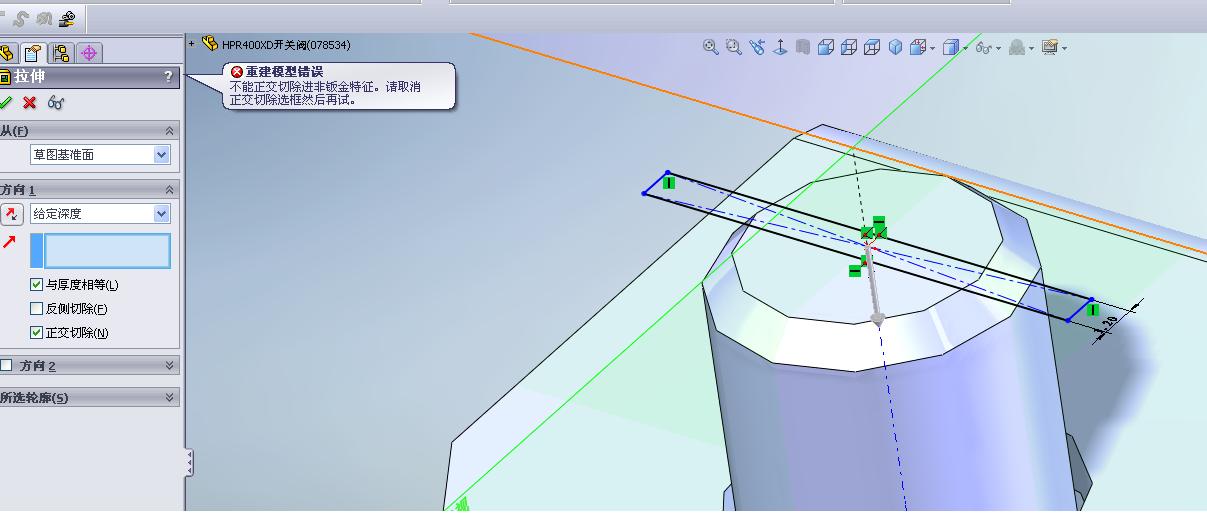Switch to PropertyManager tab
1207x525 pixels.
(x=34, y=53)
